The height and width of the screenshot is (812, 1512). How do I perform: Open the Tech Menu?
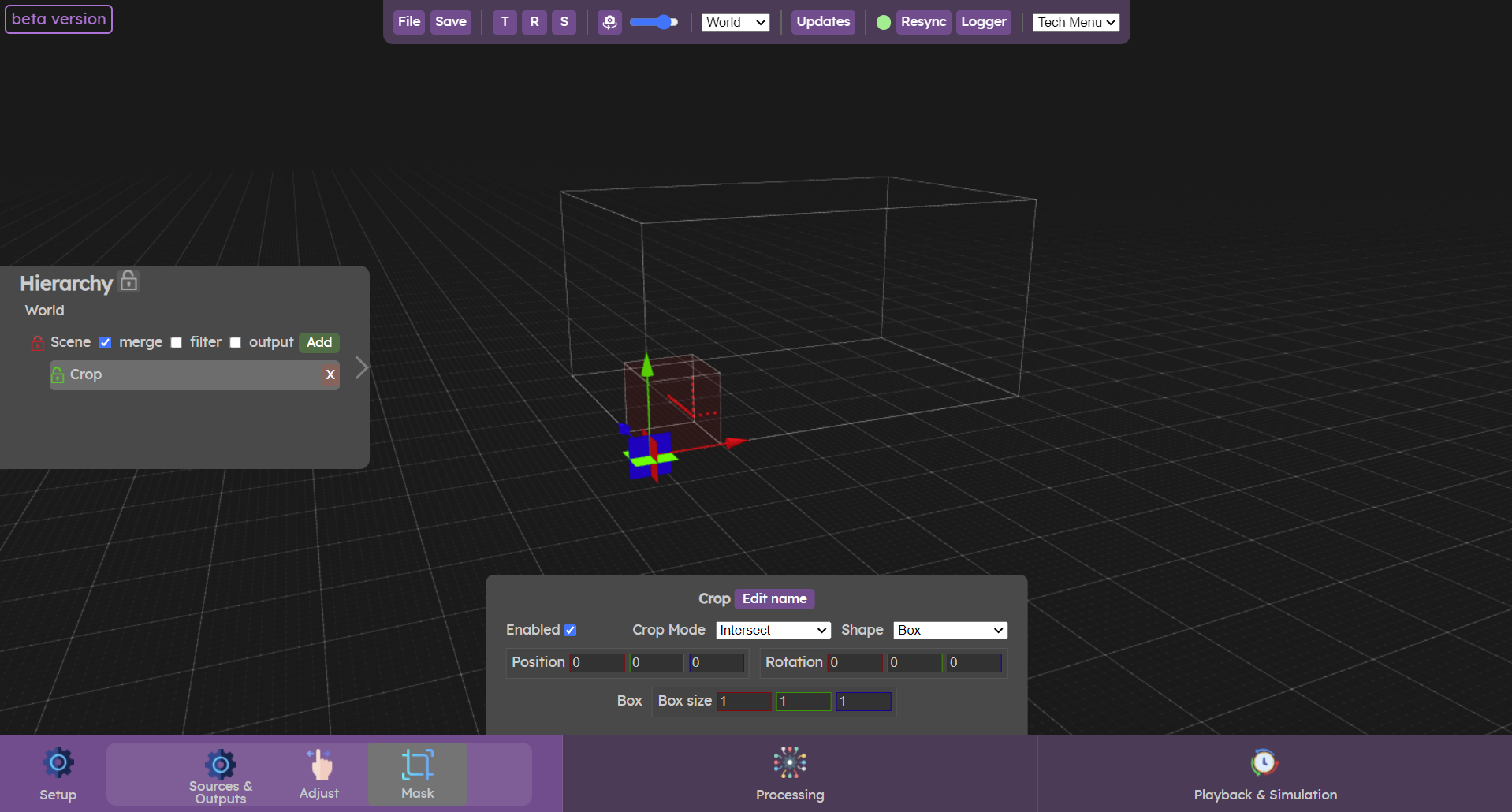[x=1075, y=22]
